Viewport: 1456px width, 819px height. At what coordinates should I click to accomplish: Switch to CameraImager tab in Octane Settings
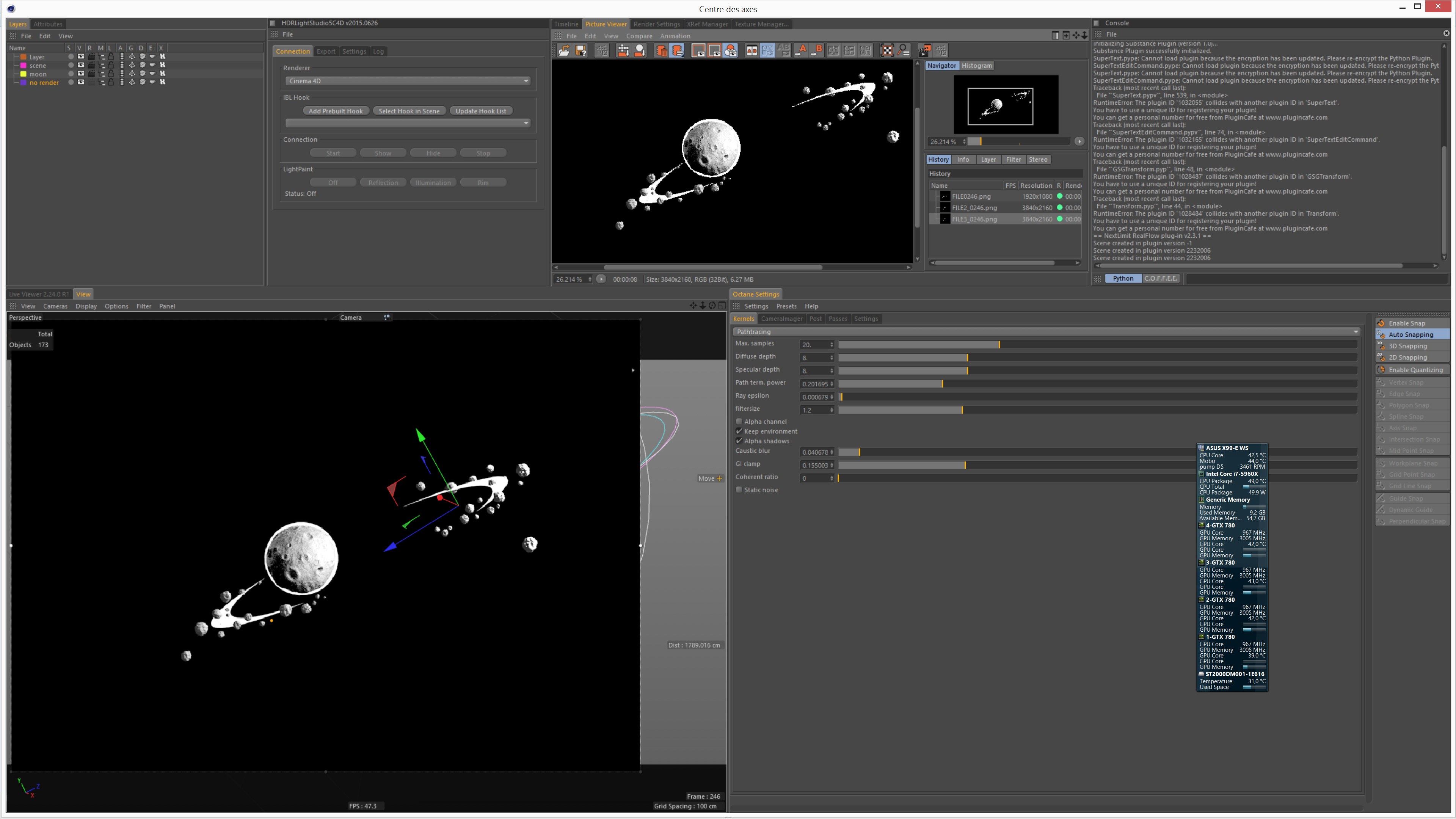tap(781, 319)
